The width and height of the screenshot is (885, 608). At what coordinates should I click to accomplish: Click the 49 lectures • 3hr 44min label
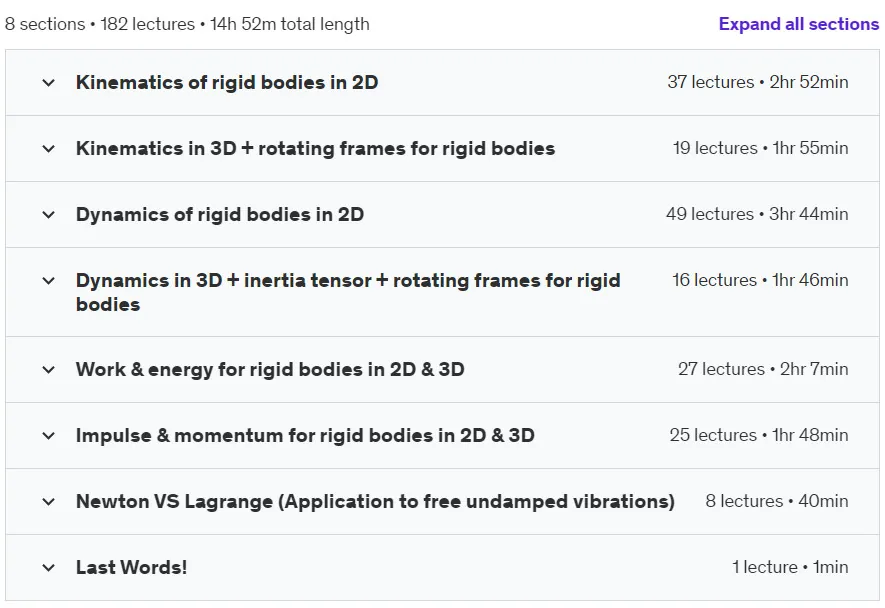click(757, 214)
